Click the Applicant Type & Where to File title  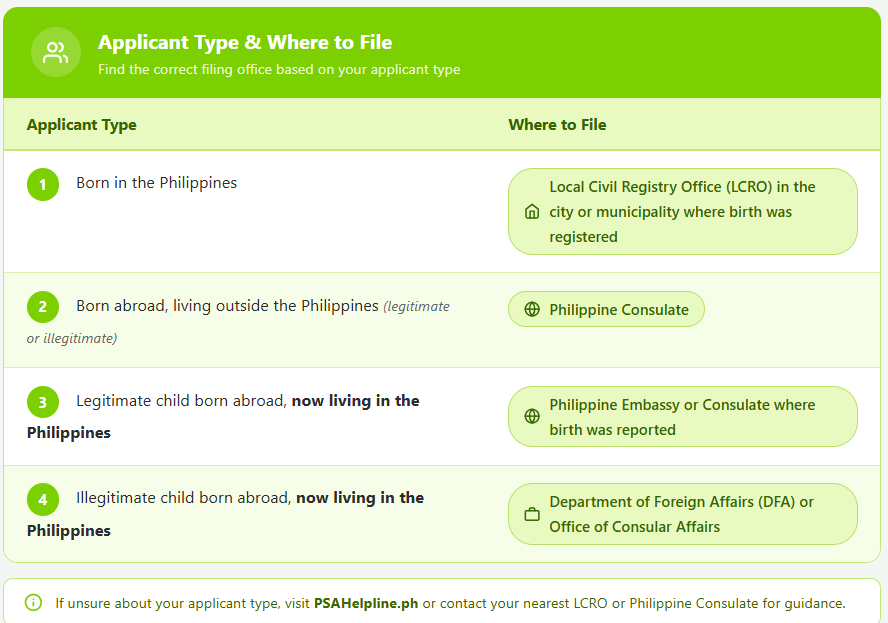[245, 42]
